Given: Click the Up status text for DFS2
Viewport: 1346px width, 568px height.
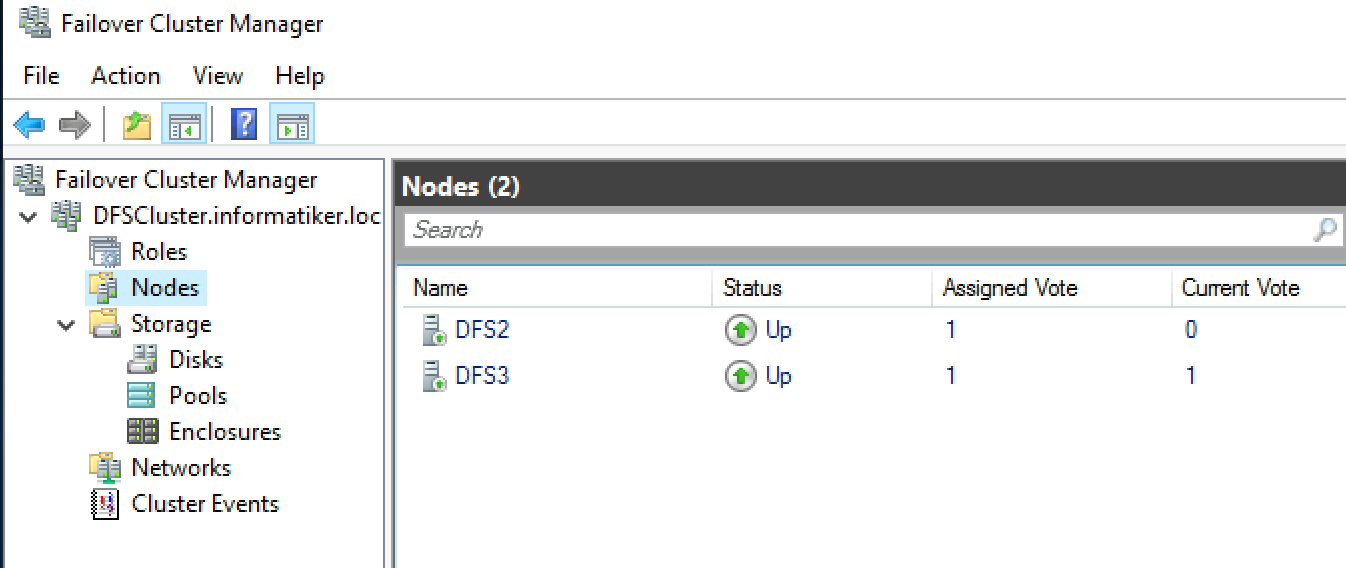Looking at the screenshot, I should (x=778, y=330).
